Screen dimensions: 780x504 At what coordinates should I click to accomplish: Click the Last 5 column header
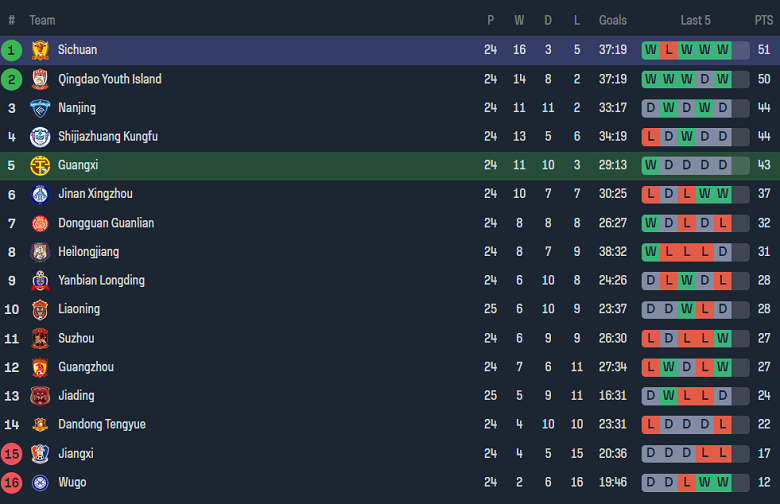pyautogui.click(x=695, y=20)
